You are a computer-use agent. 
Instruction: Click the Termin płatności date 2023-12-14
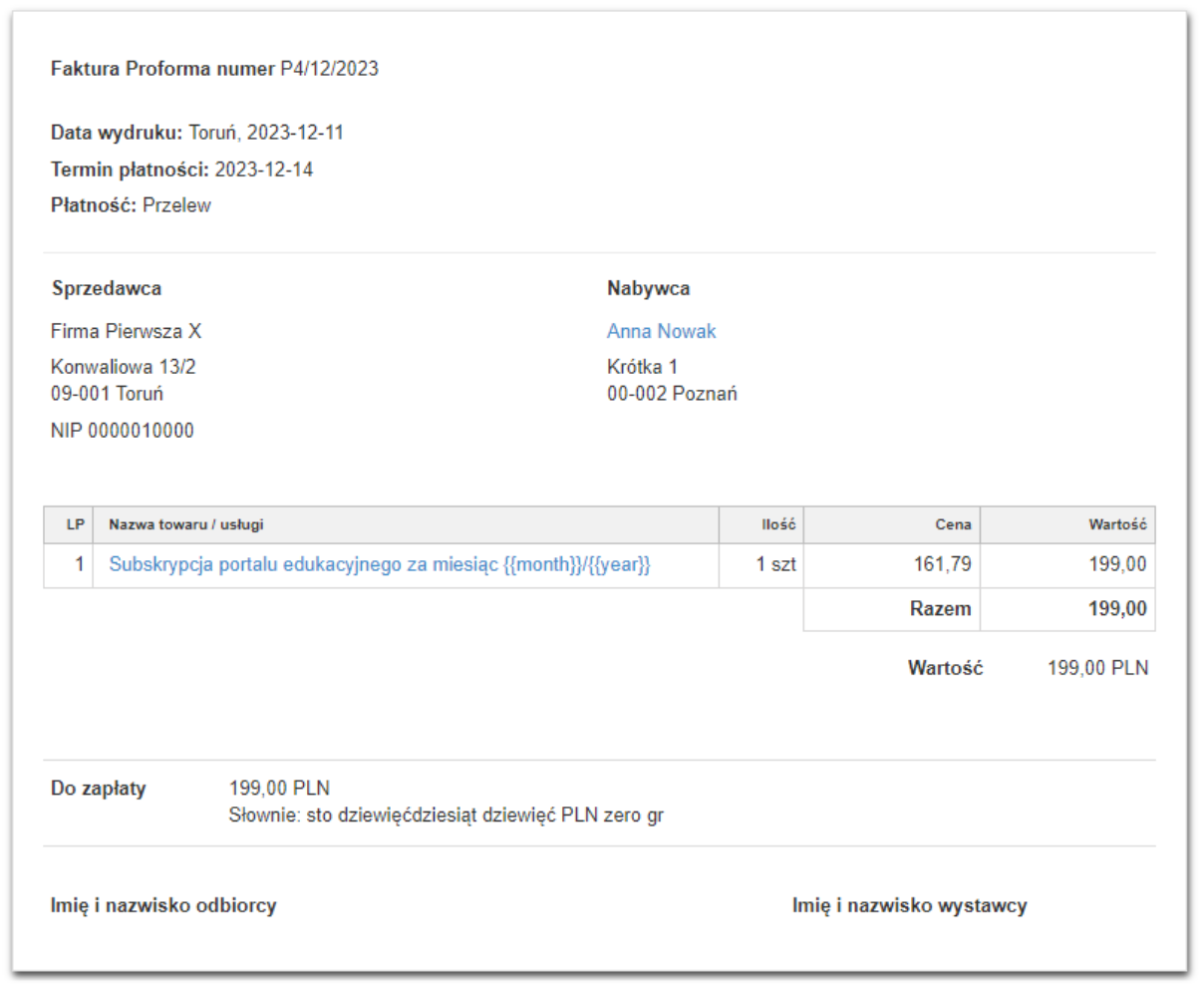point(263,169)
